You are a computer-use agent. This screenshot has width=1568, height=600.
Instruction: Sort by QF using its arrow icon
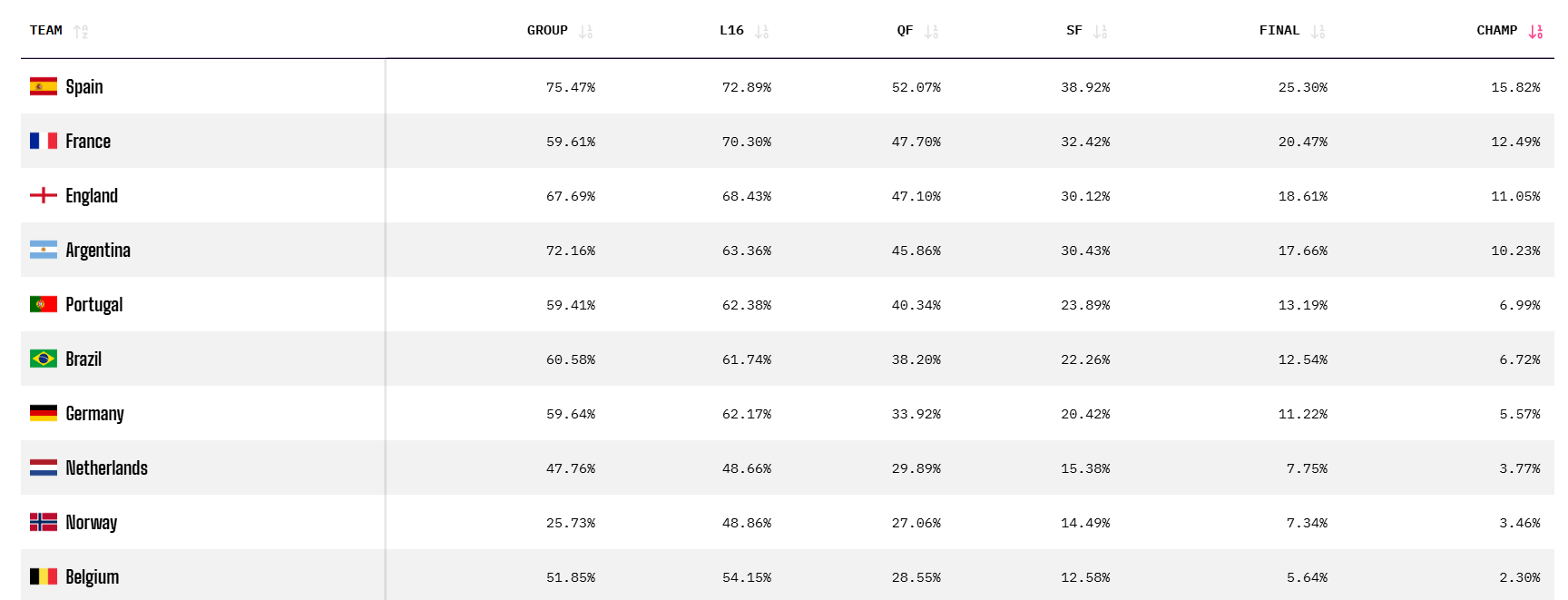click(x=932, y=32)
